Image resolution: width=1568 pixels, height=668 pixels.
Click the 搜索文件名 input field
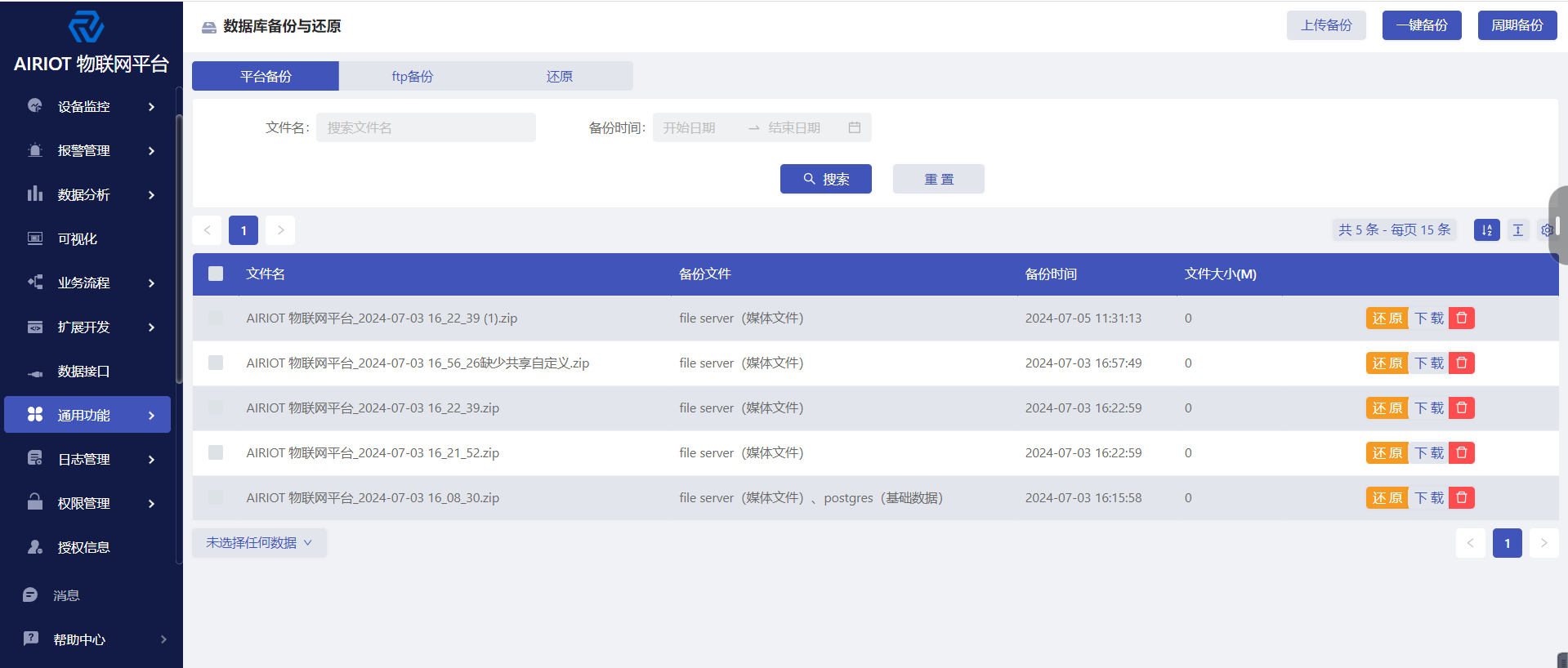(426, 127)
